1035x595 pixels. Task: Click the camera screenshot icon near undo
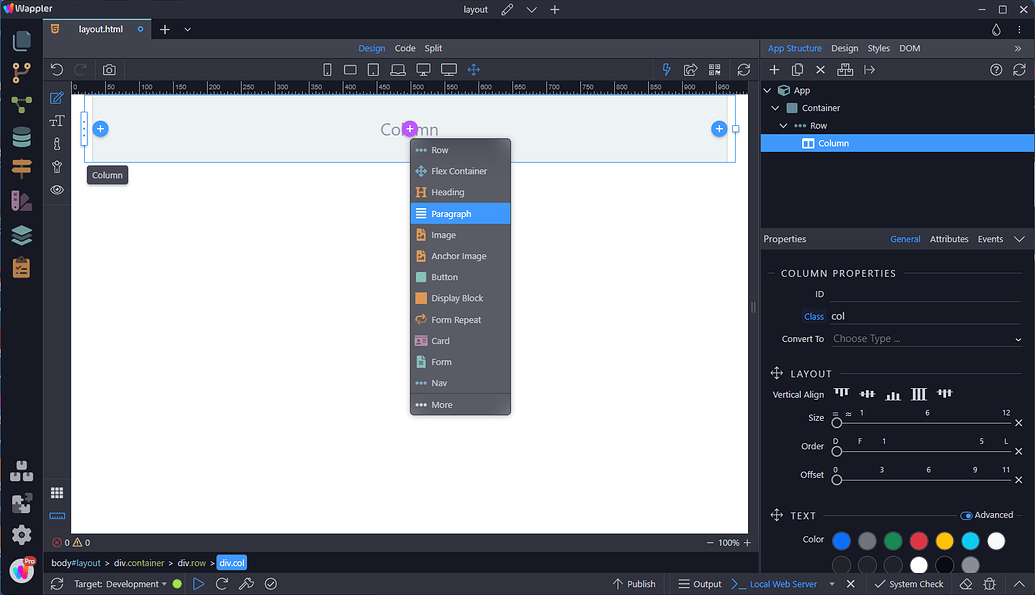click(108, 69)
